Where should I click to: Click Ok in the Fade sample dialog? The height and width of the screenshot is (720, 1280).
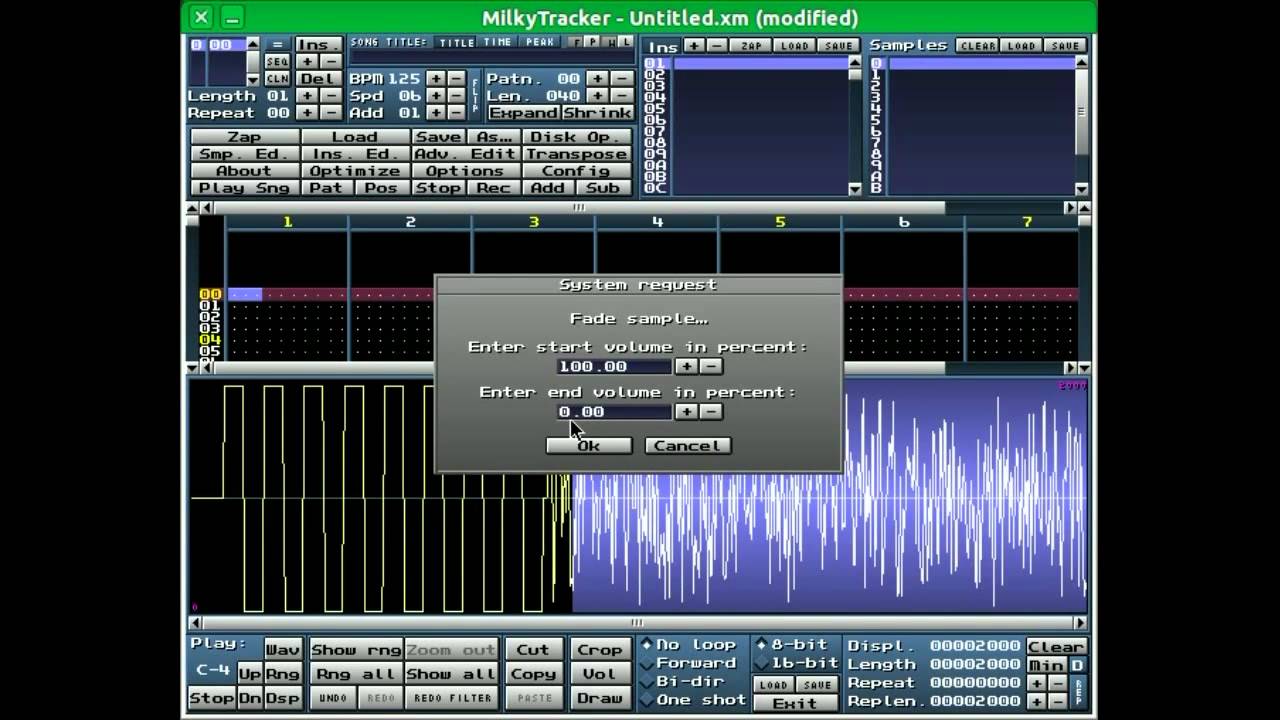point(588,446)
